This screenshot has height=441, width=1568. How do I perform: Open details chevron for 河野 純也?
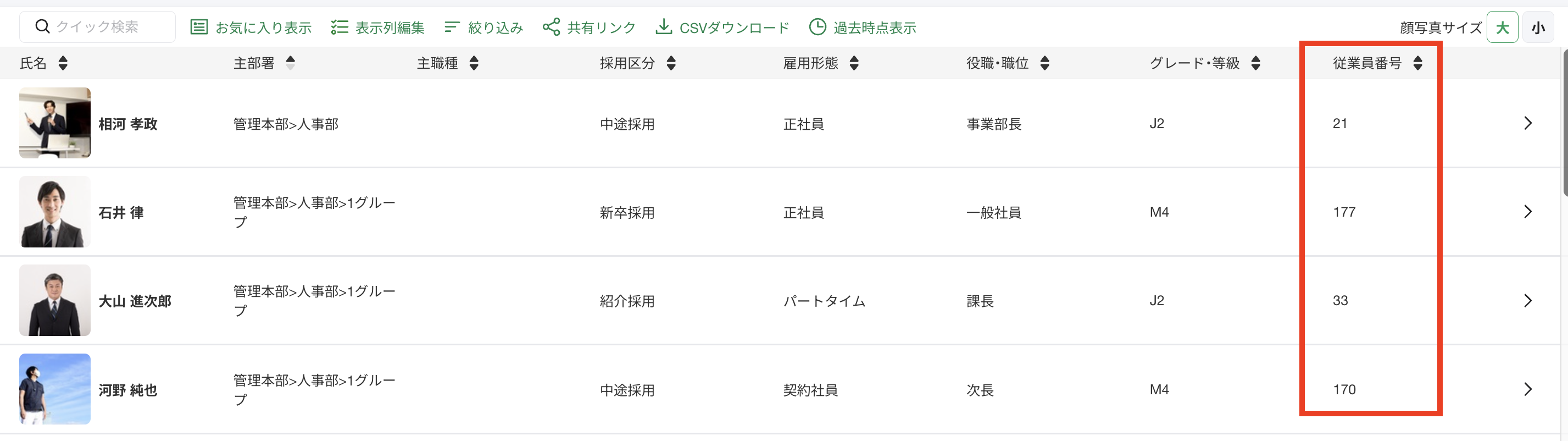coord(1528,389)
